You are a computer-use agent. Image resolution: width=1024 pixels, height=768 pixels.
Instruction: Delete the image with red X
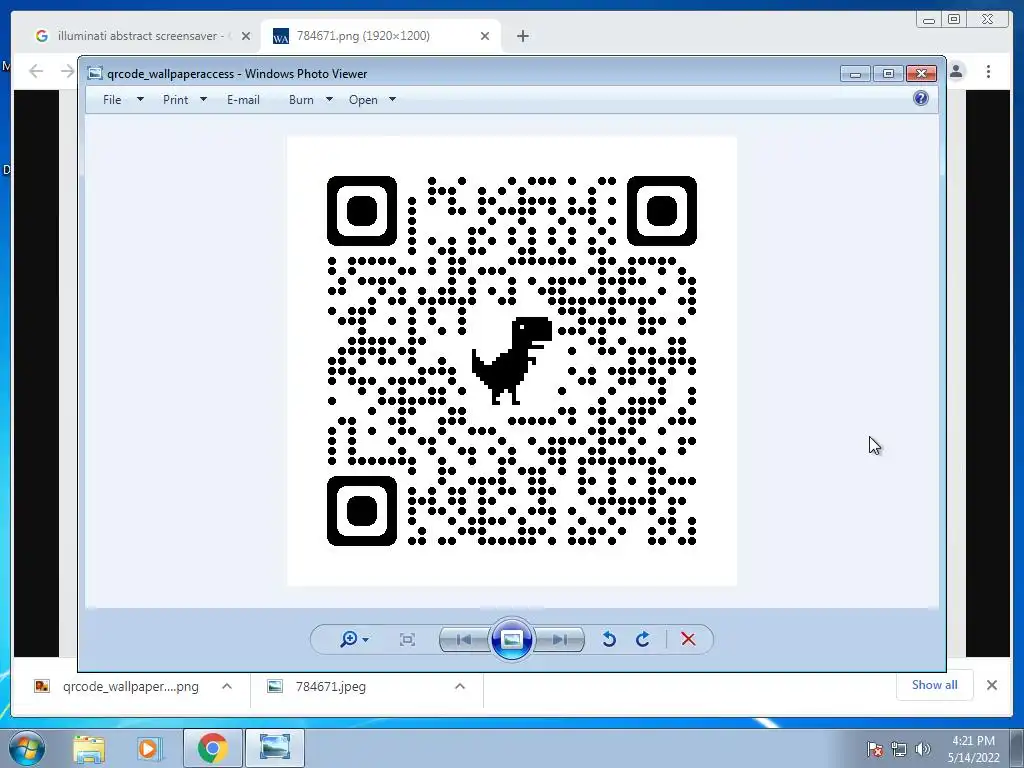(688, 639)
